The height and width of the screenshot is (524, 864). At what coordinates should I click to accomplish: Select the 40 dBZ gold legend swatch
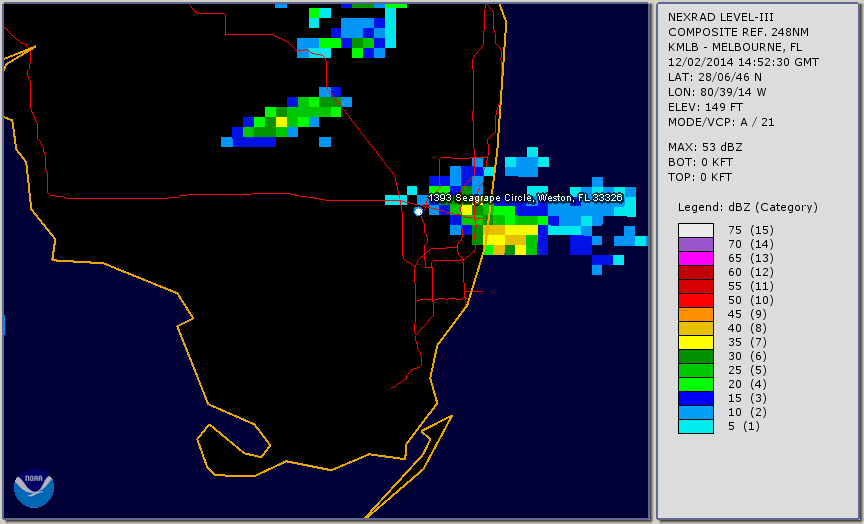[x=696, y=328]
